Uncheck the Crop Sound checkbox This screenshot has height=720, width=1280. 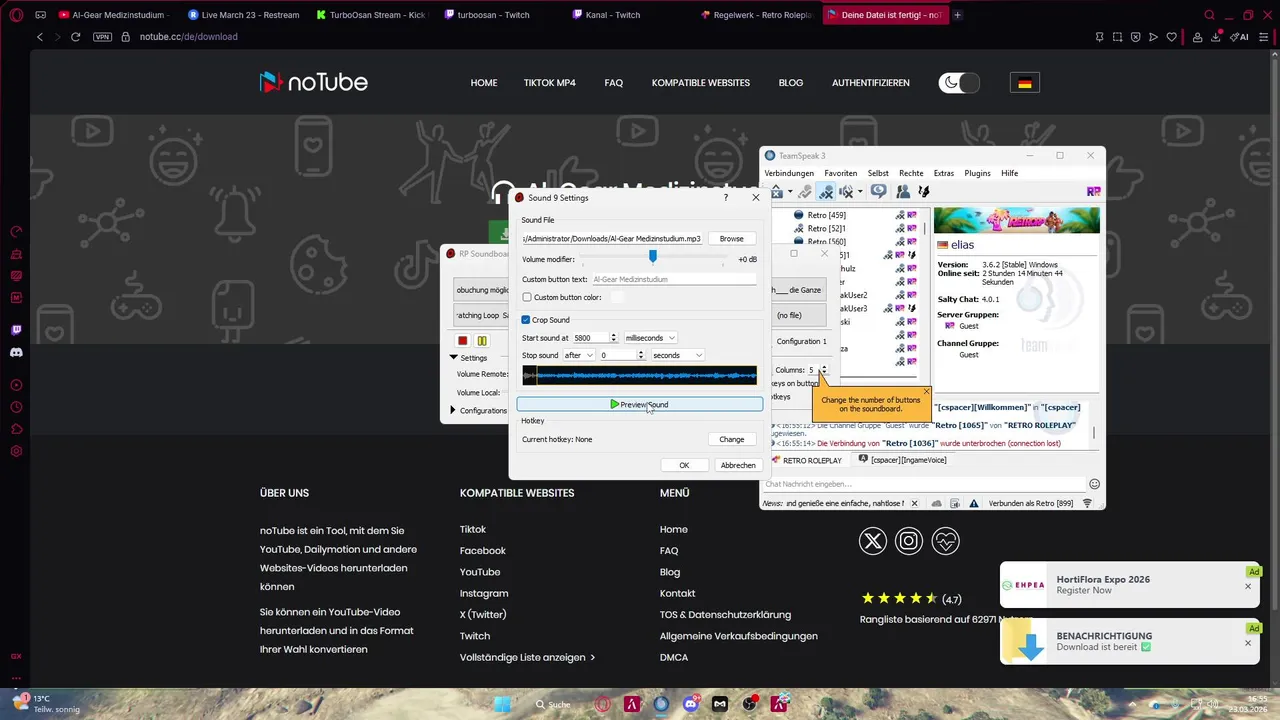click(x=526, y=320)
